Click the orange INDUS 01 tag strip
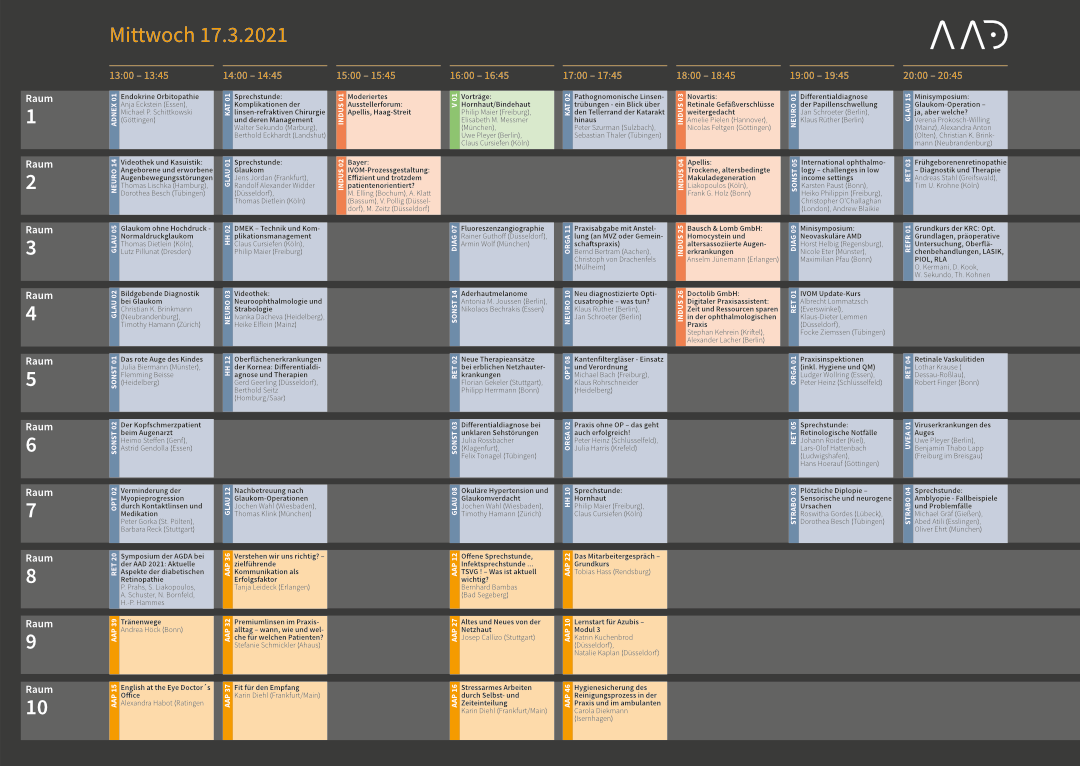The width and height of the screenshot is (1080, 766). click(341, 120)
